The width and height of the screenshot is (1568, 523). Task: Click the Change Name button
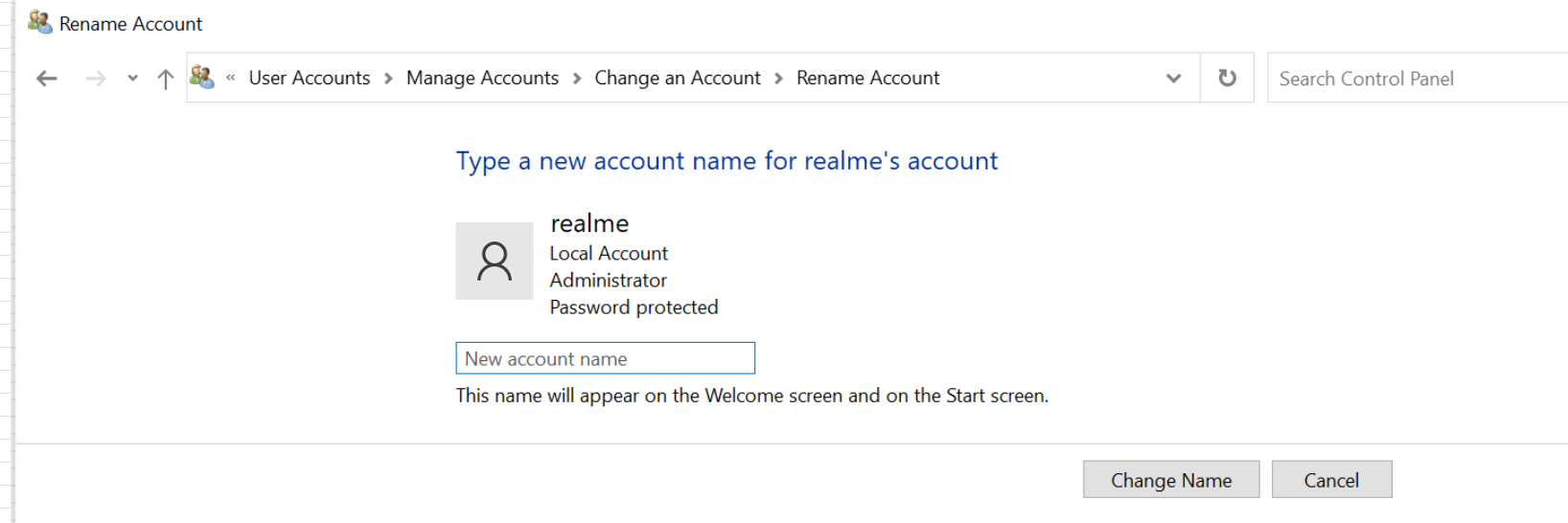tap(1171, 480)
